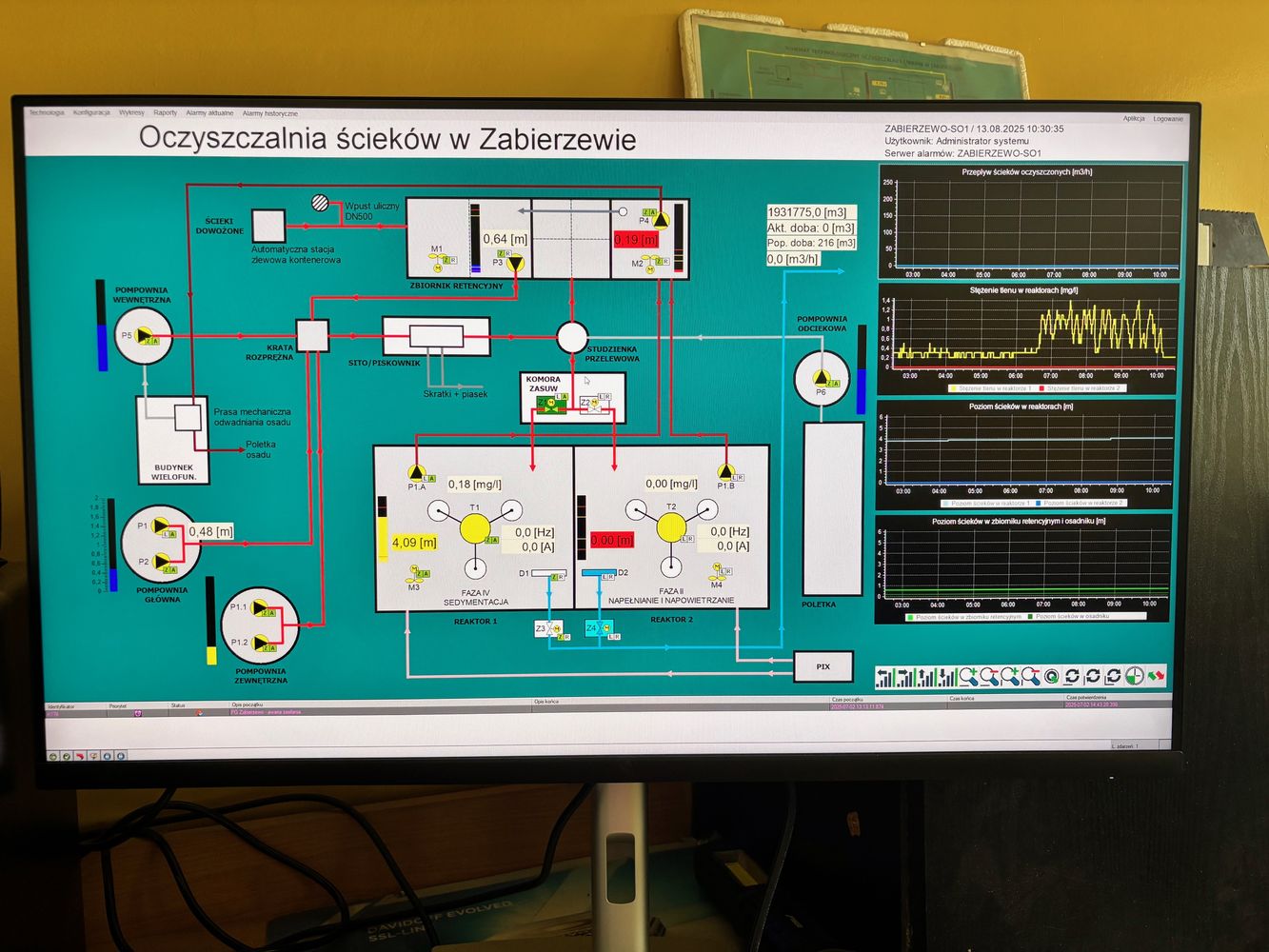Switch to Alarmy historyczne
This screenshot has height=952, width=1269.
tap(269, 114)
